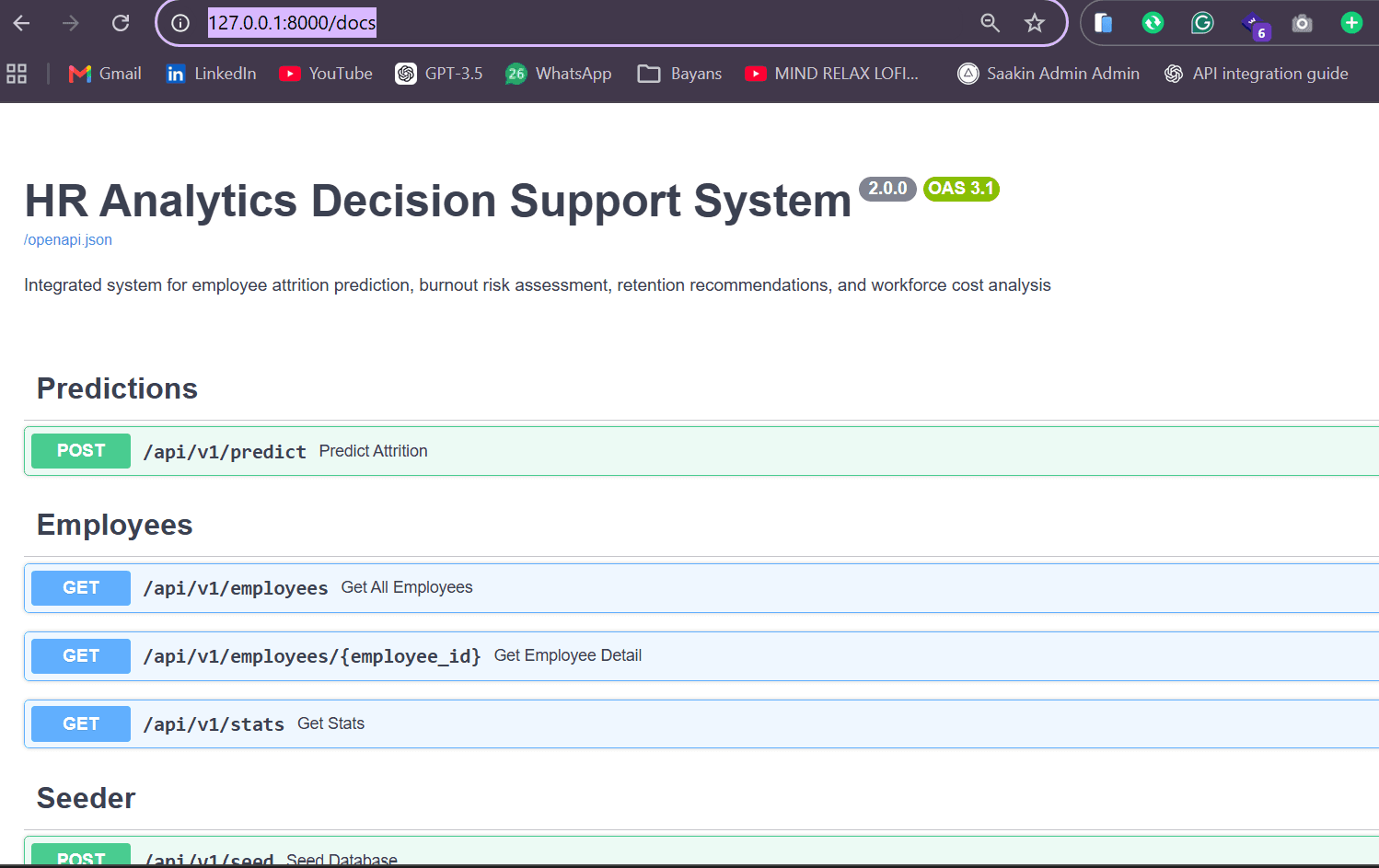Screen dimensions: 1379x868
Task: Collapse the Seeder section heading
Action: click(x=87, y=798)
